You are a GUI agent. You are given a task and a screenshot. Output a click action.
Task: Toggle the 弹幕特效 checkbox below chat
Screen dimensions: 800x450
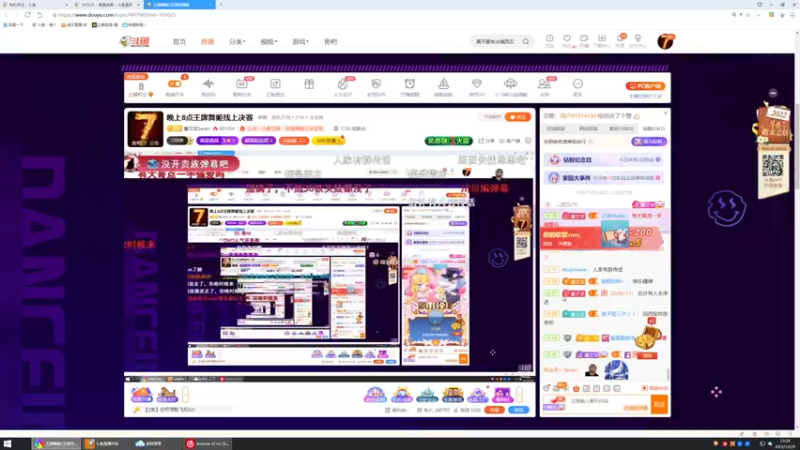click(x=644, y=388)
